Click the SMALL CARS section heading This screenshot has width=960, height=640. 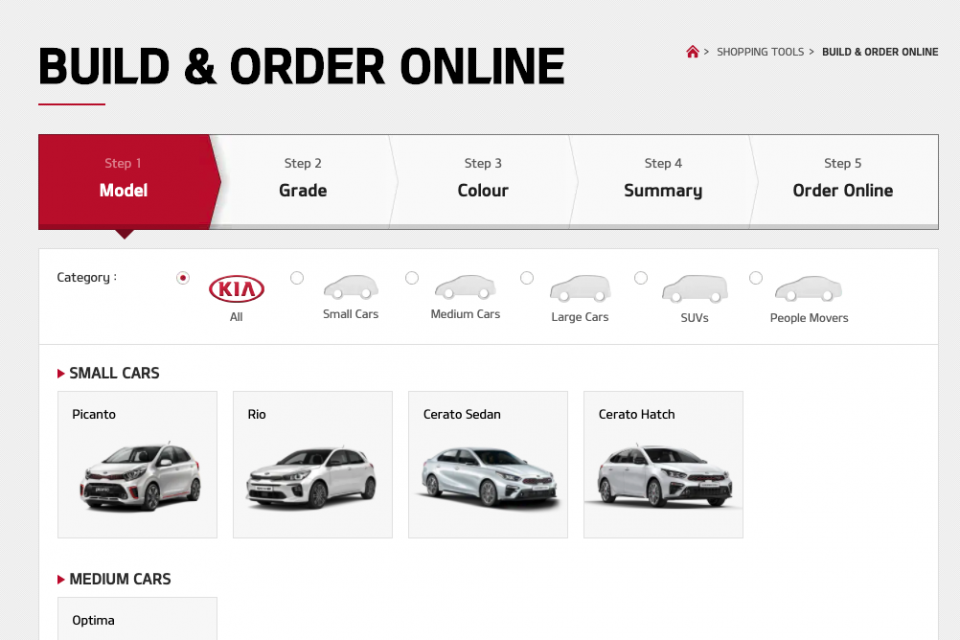click(x=114, y=374)
